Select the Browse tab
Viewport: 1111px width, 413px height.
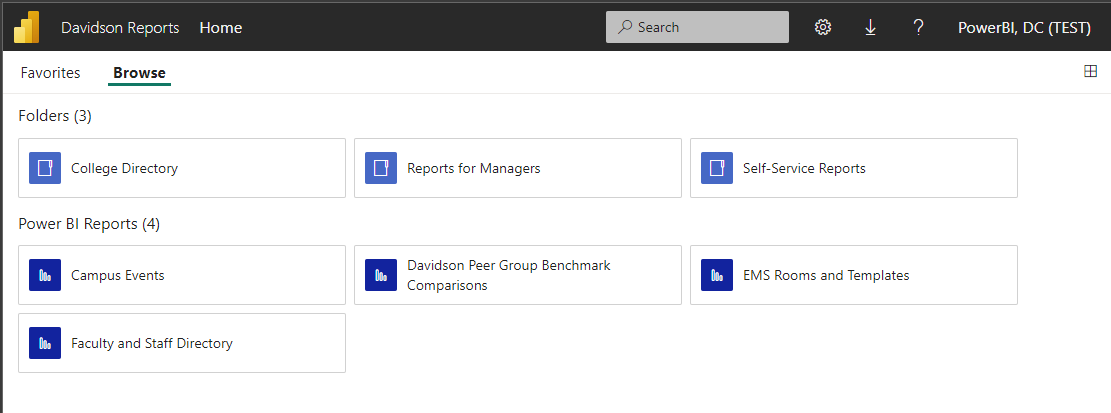click(x=140, y=73)
